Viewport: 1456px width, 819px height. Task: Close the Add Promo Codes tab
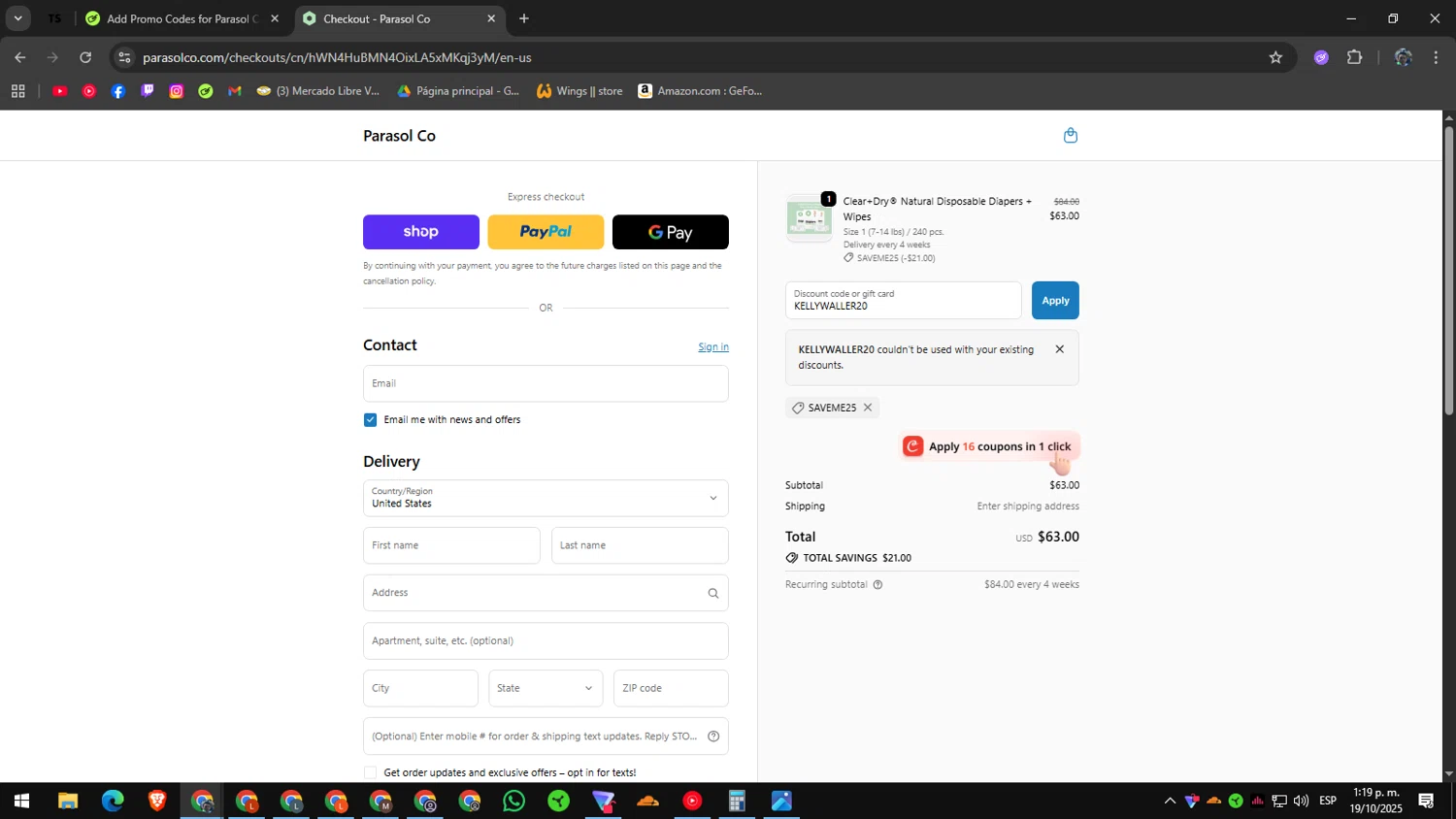coord(275,18)
